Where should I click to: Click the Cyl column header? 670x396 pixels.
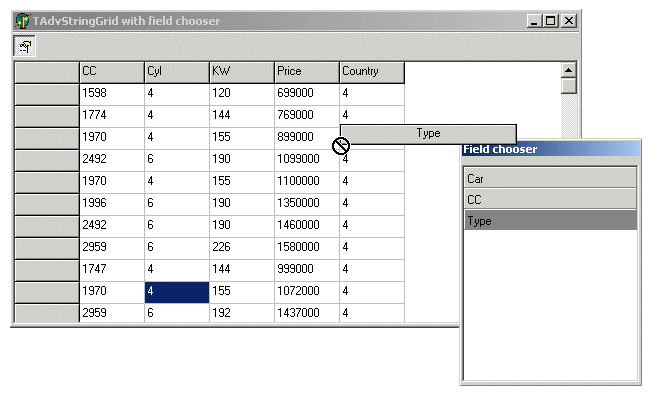pyautogui.click(x=177, y=72)
